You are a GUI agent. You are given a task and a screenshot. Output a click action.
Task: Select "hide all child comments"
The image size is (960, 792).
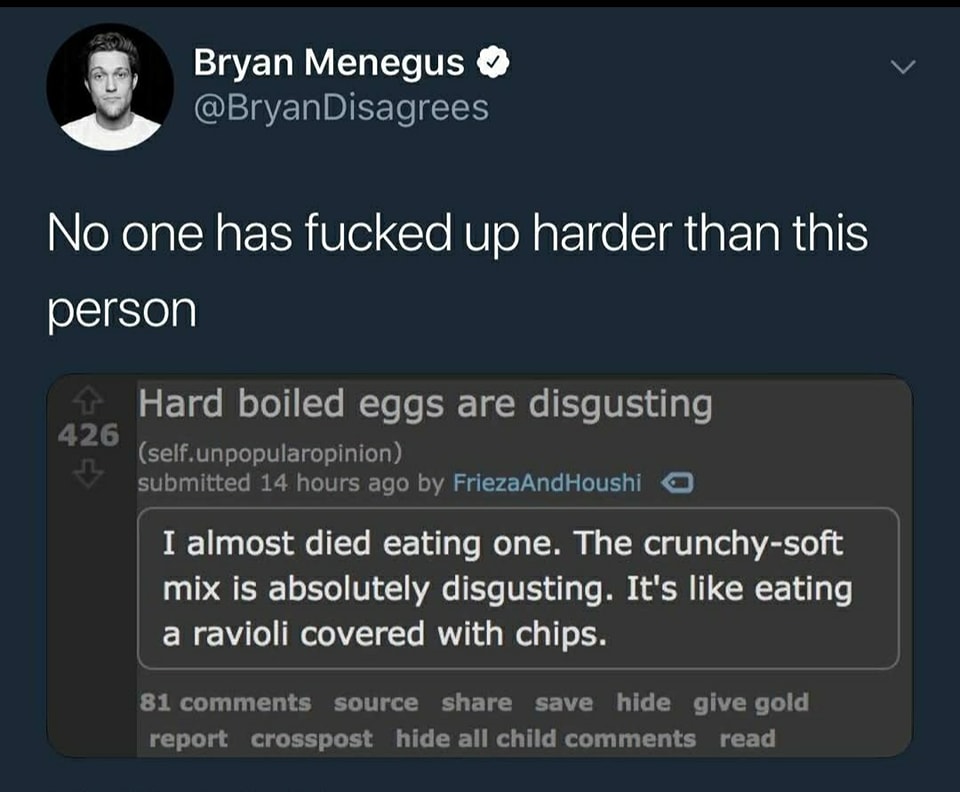[x=545, y=739]
